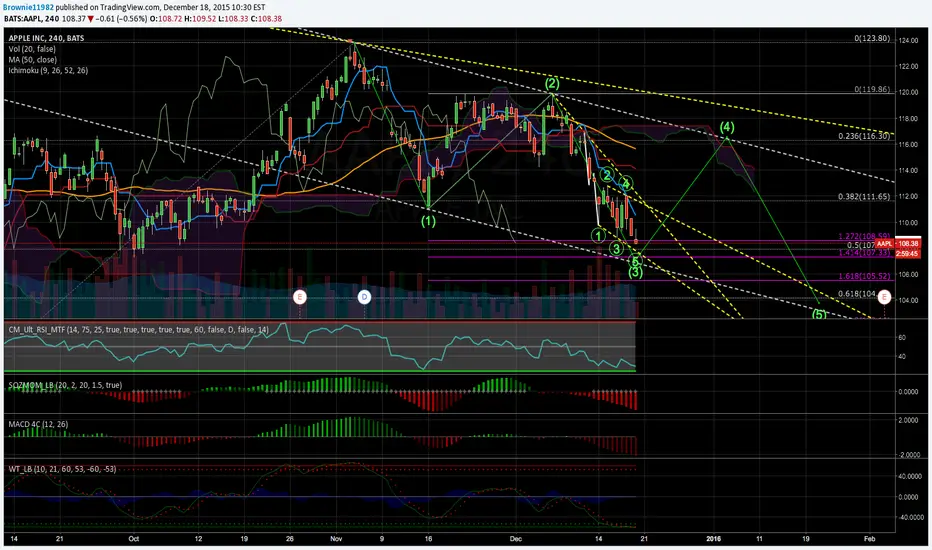Click 2.0000 on the MACD pane scale
Screen dimensions: 932x550
(908, 420)
